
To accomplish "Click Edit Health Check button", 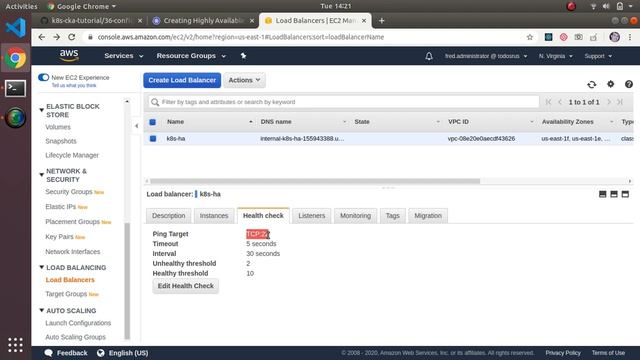I will click(x=186, y=286).
